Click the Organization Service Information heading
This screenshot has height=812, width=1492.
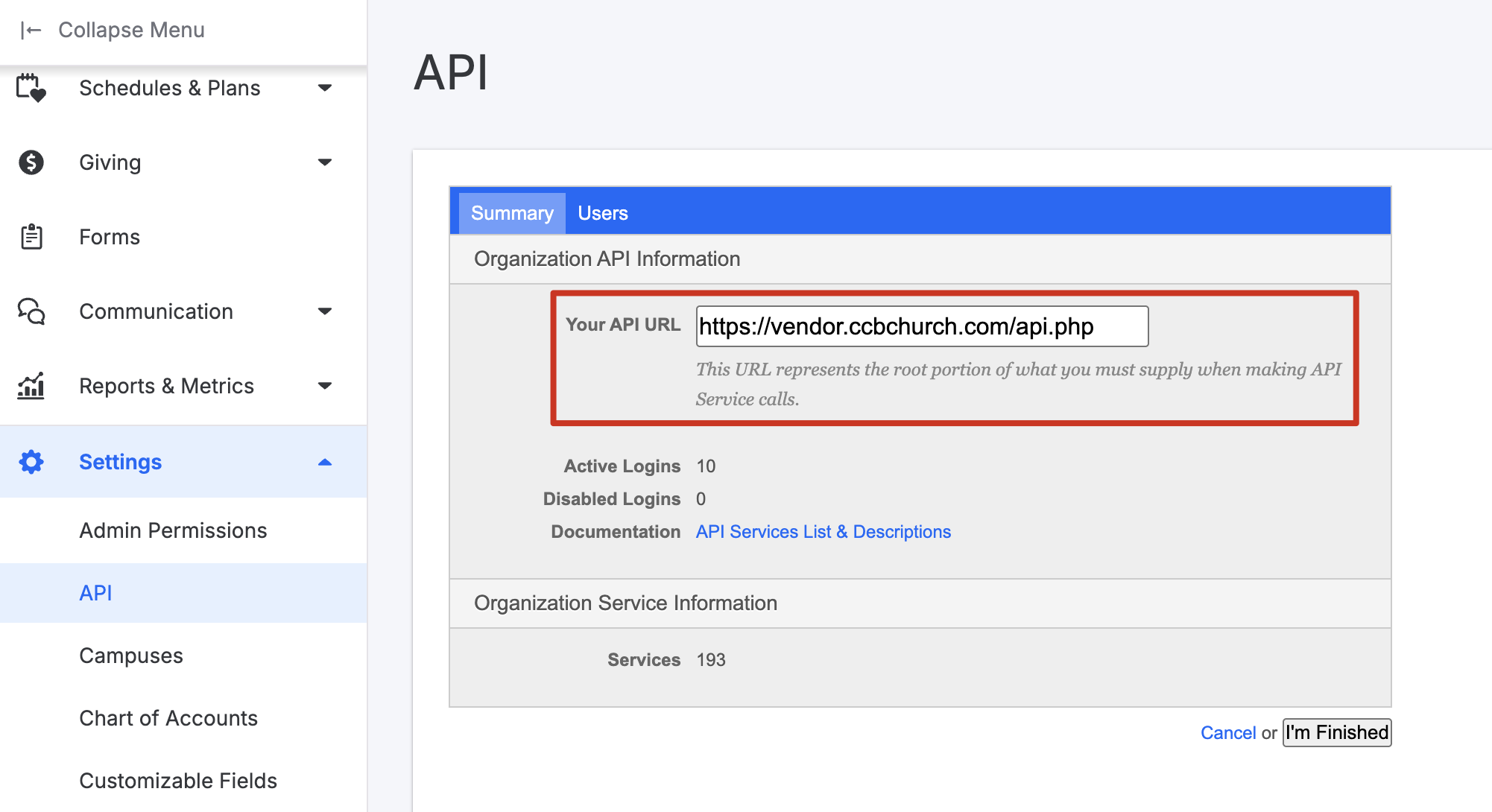coord(626,603)
